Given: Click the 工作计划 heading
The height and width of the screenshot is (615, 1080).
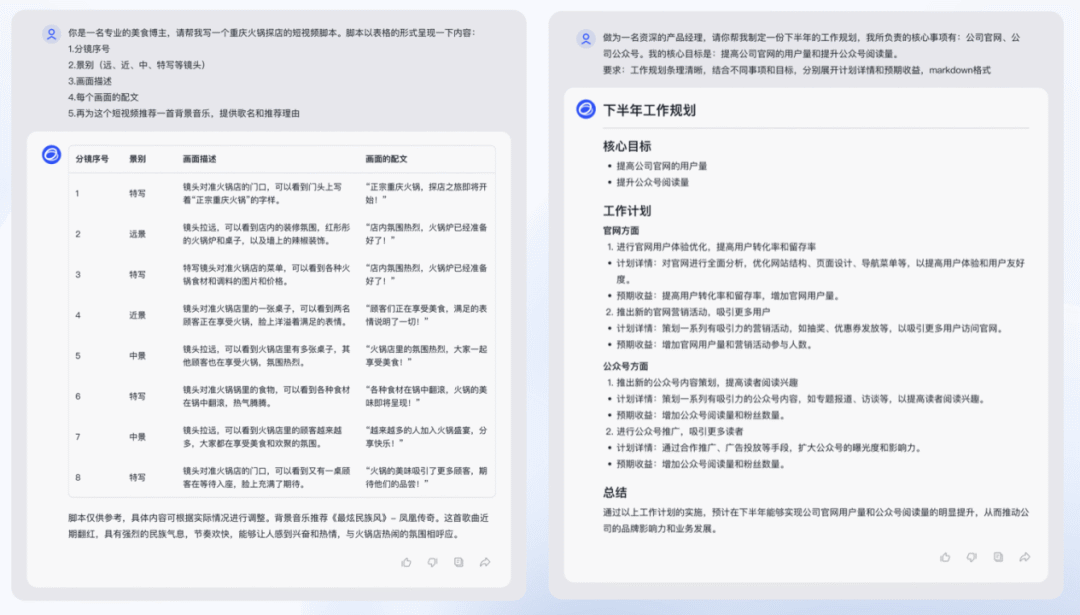Looking at the screenshot, I should point(627,211).
